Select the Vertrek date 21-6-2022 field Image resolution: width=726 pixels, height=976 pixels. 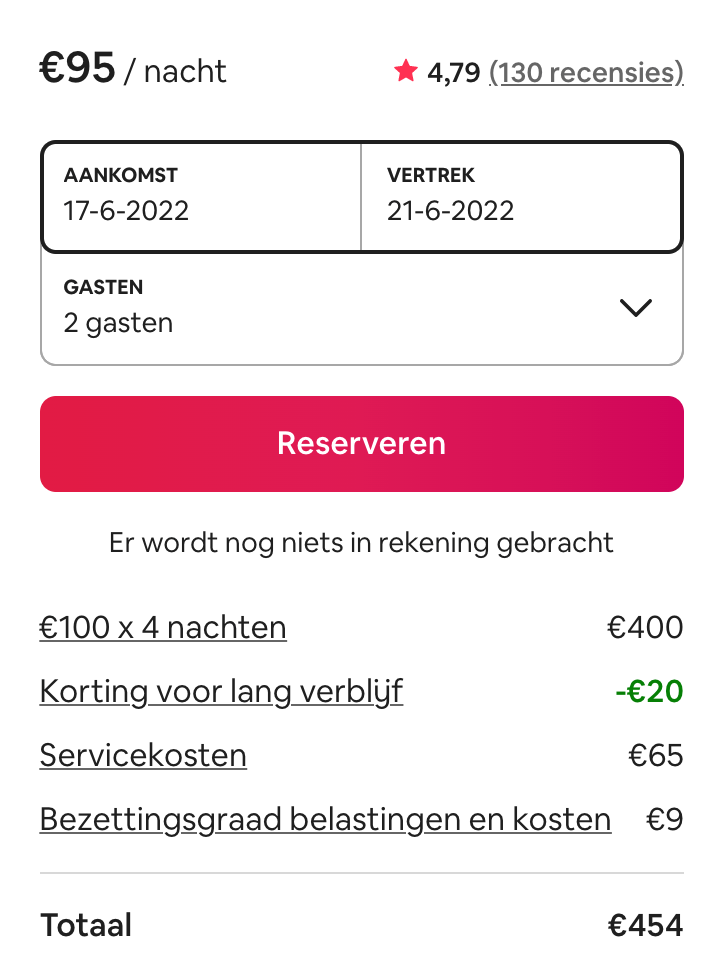click(521, 197)
